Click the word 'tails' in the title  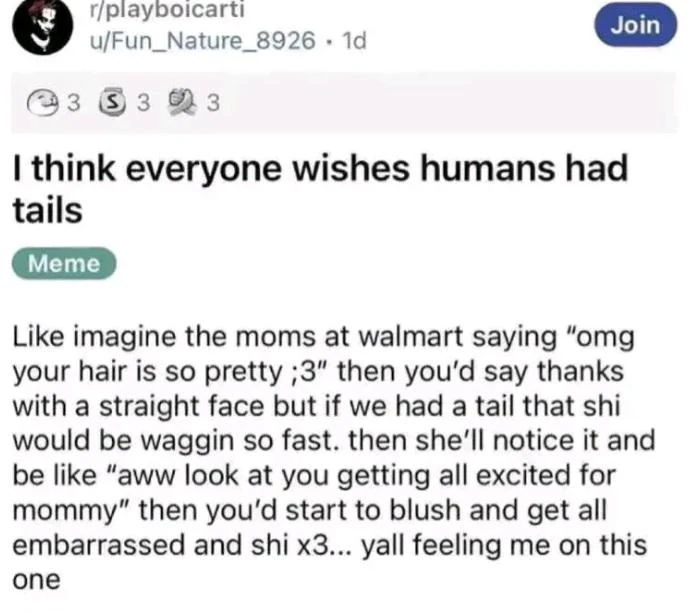tap(47, 211)
